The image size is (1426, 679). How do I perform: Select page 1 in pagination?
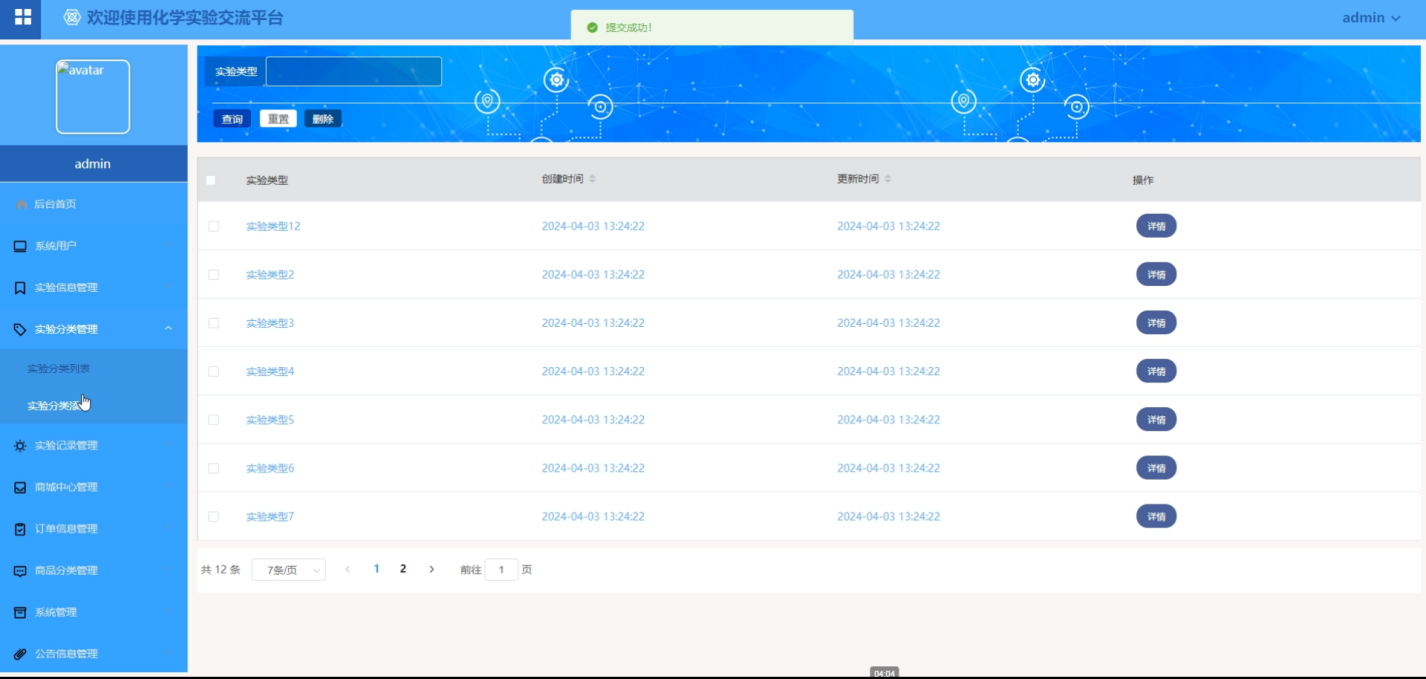(377, 569)
